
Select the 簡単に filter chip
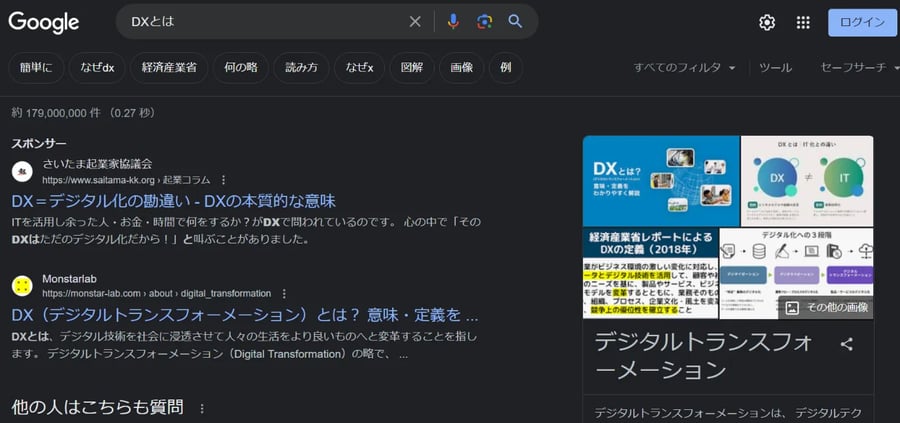[36, 68]
